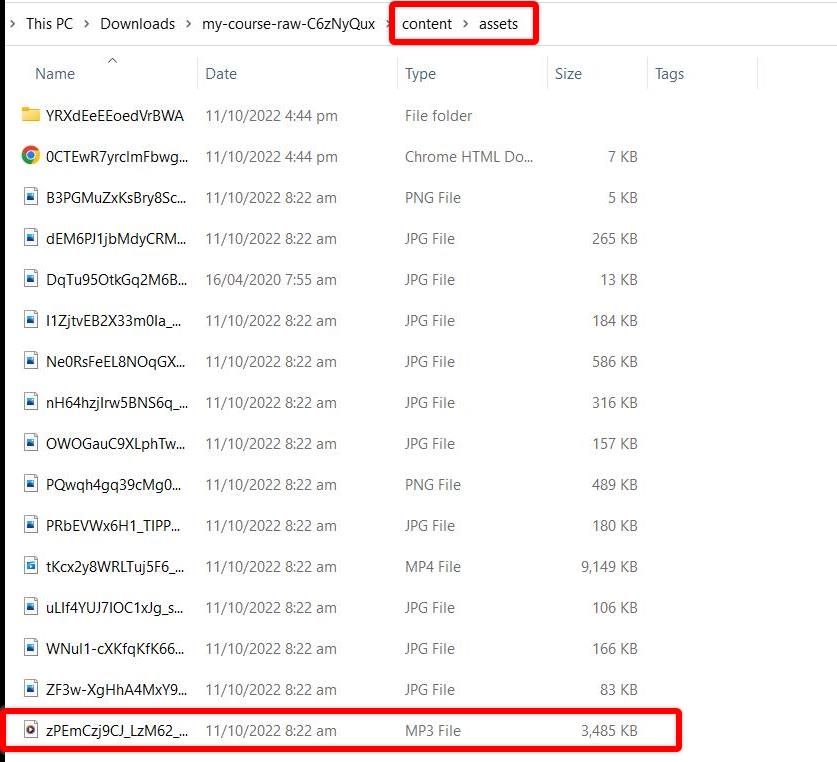Select file name dEM6PJ1jbMdyCRM...
The height and width of the screenshot is (762, 837).
(116, 239)
